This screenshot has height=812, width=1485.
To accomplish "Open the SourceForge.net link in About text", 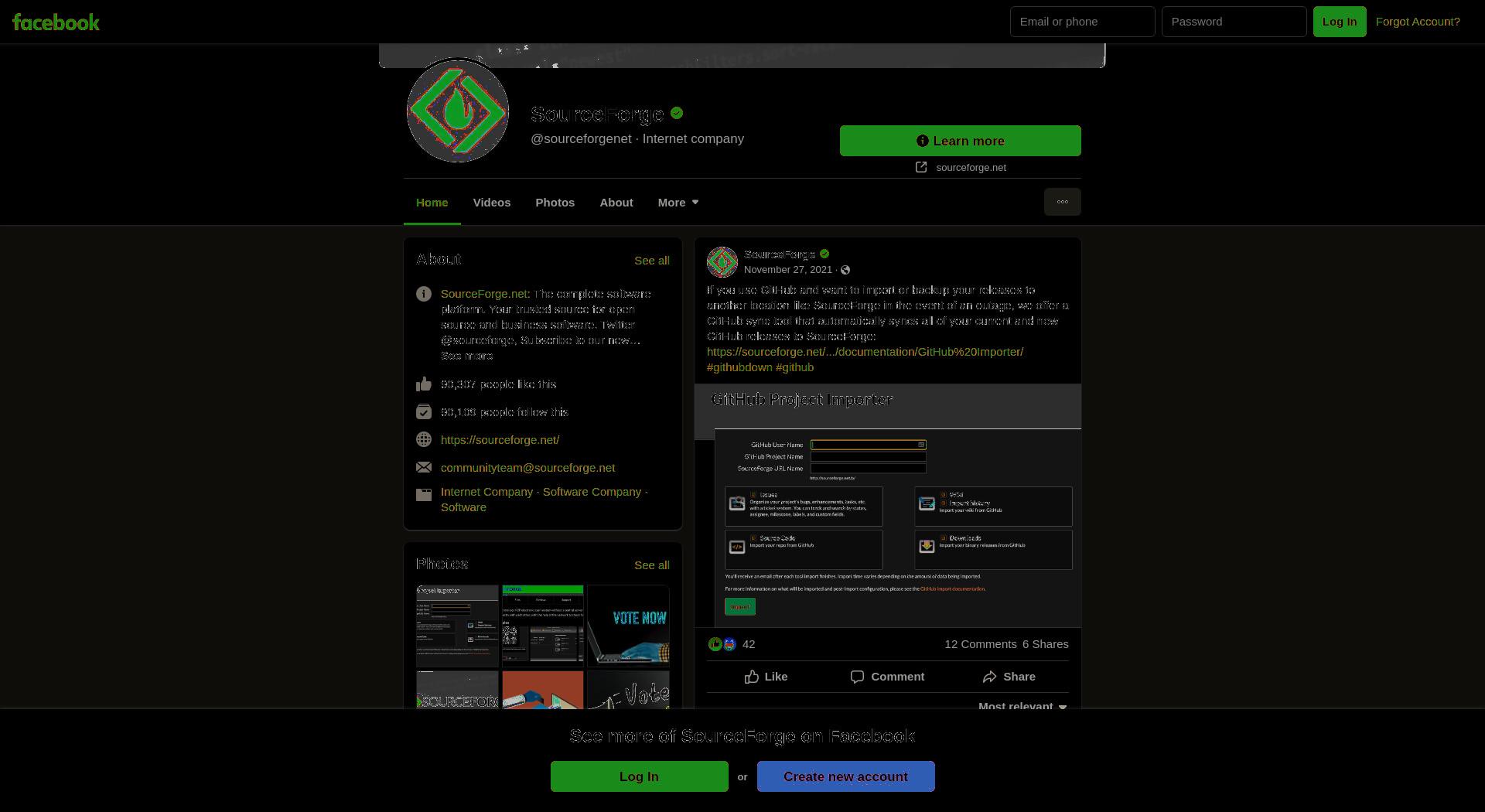I will click(x=484, y=294).
